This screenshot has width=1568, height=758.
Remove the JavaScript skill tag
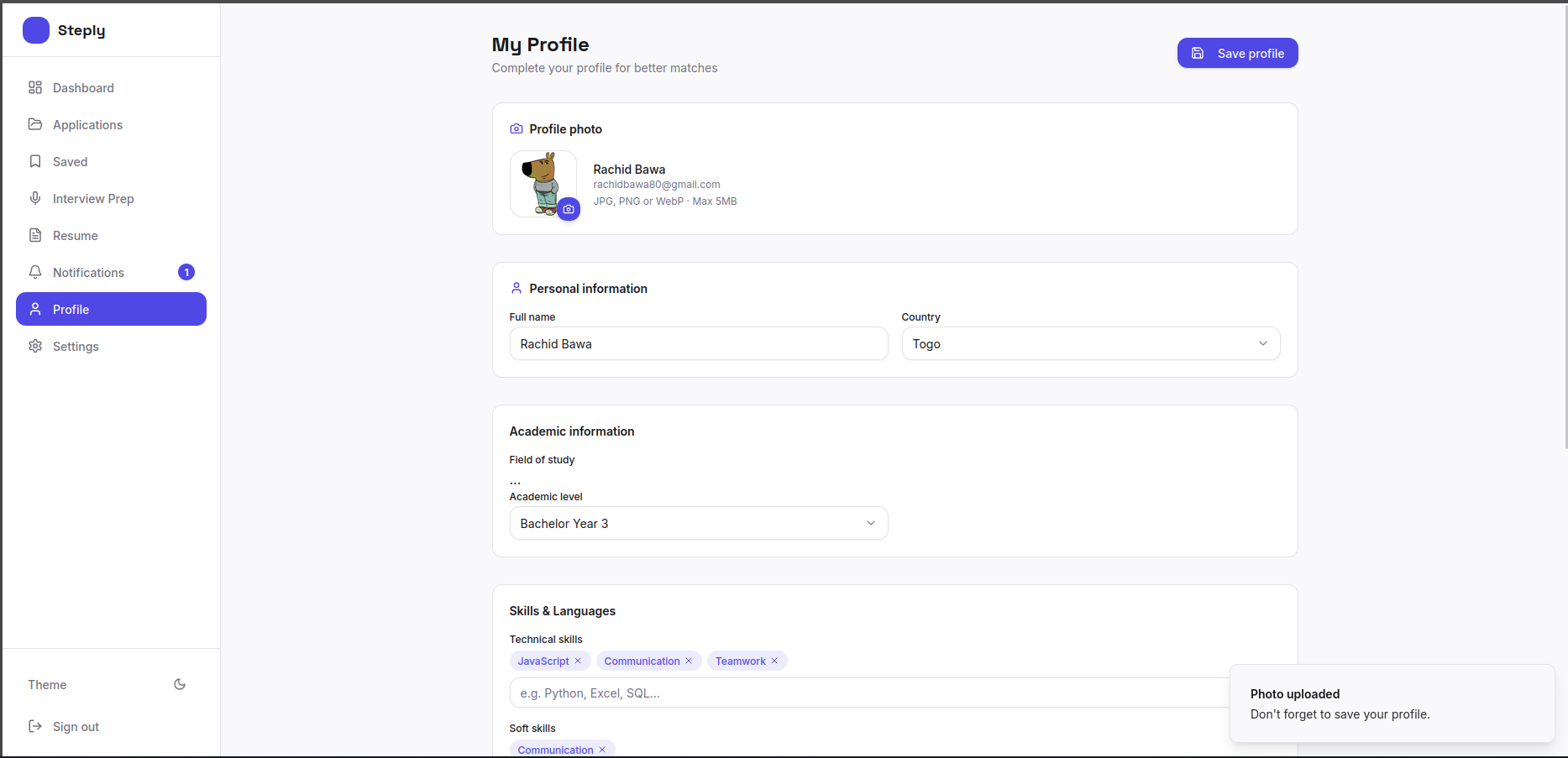click(578, 661)
